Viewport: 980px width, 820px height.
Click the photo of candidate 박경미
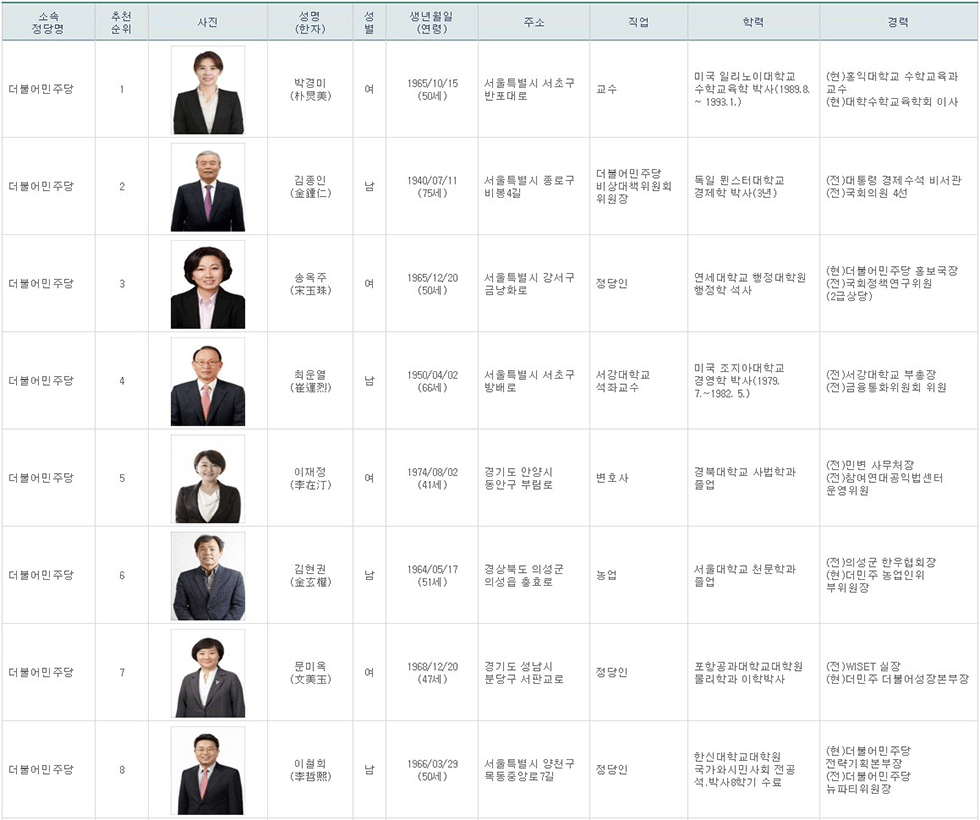click(x=208, y=90)
